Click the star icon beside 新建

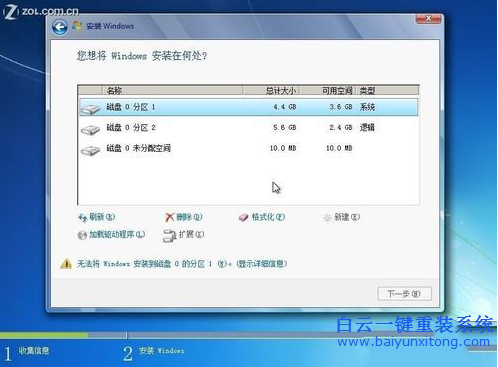[x=327, y=218]
